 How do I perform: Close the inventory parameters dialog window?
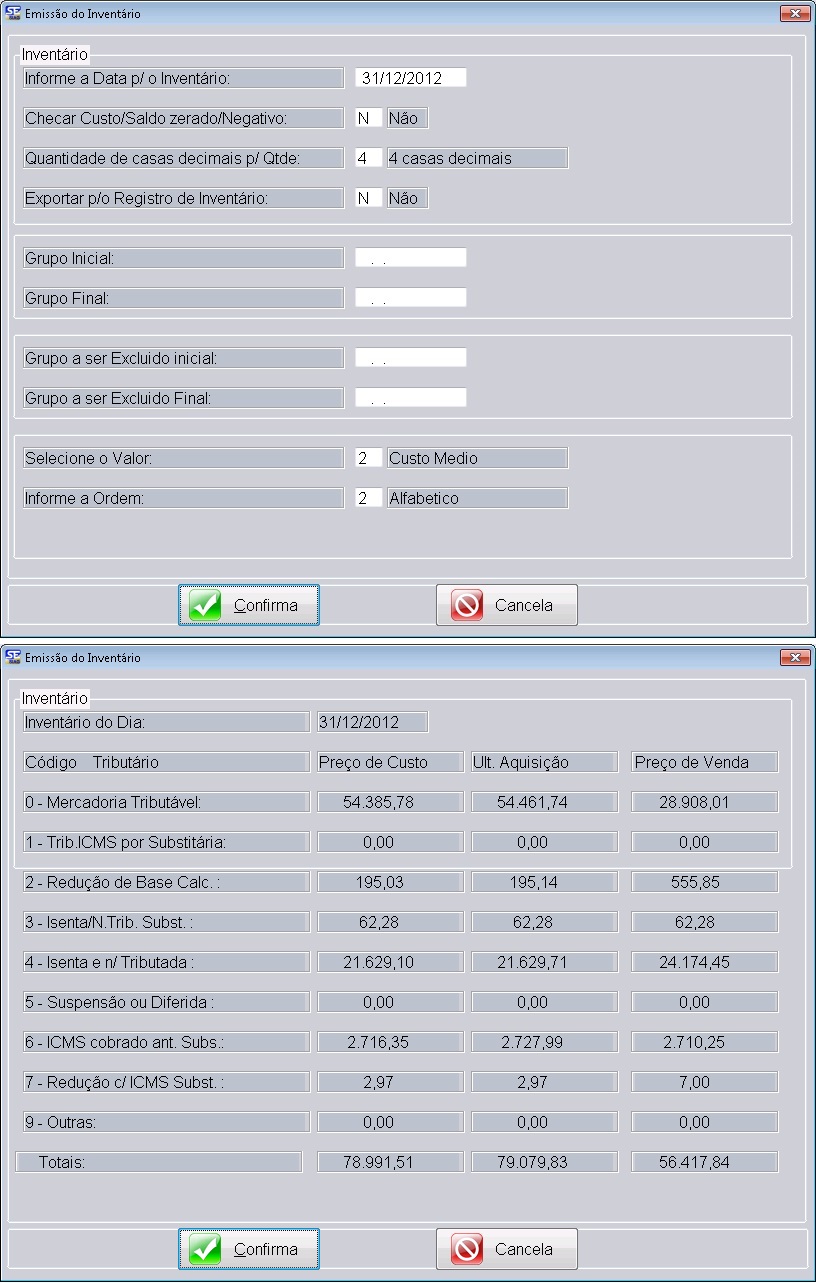tap(795, 14)
